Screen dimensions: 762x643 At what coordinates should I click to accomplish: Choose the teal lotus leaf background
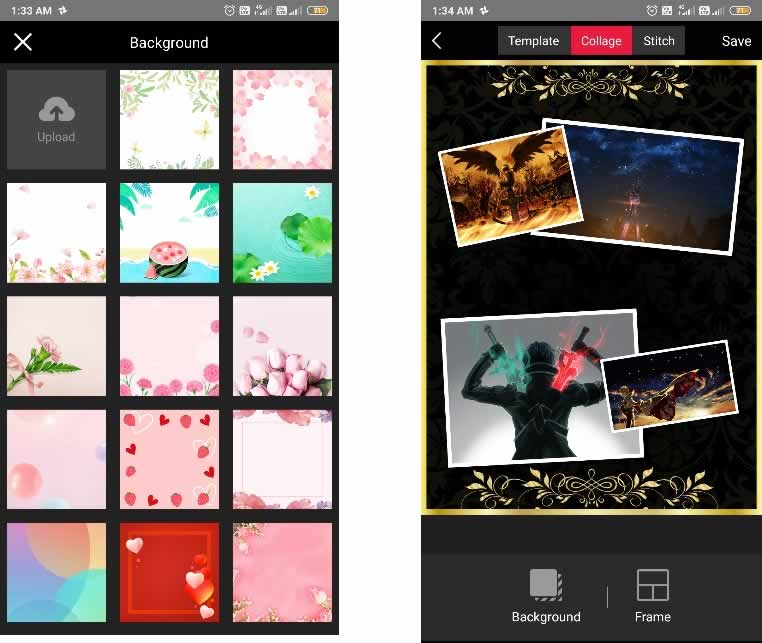click(x=282, y=233)
